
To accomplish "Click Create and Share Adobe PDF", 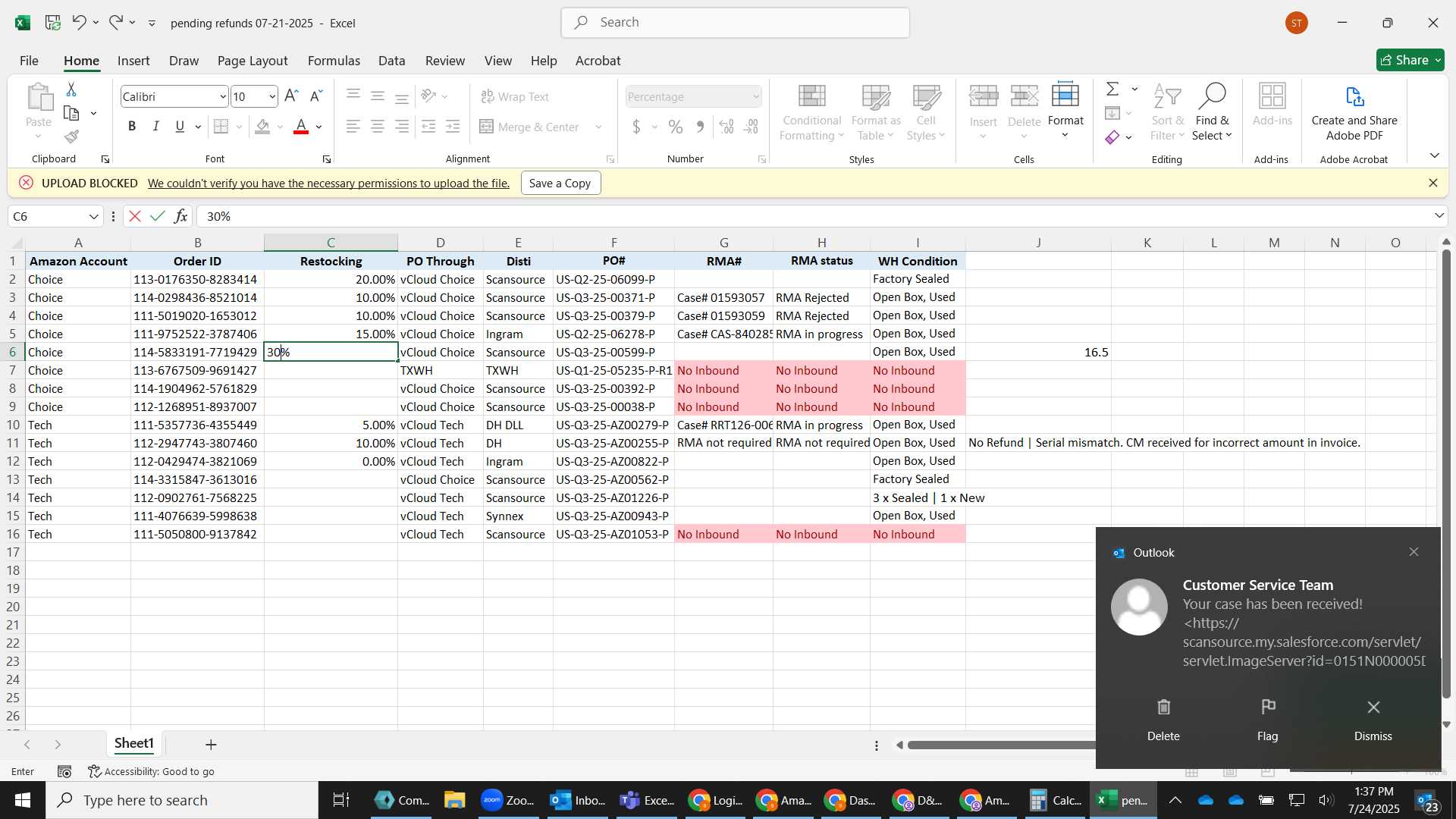I will coord(1354,112).
